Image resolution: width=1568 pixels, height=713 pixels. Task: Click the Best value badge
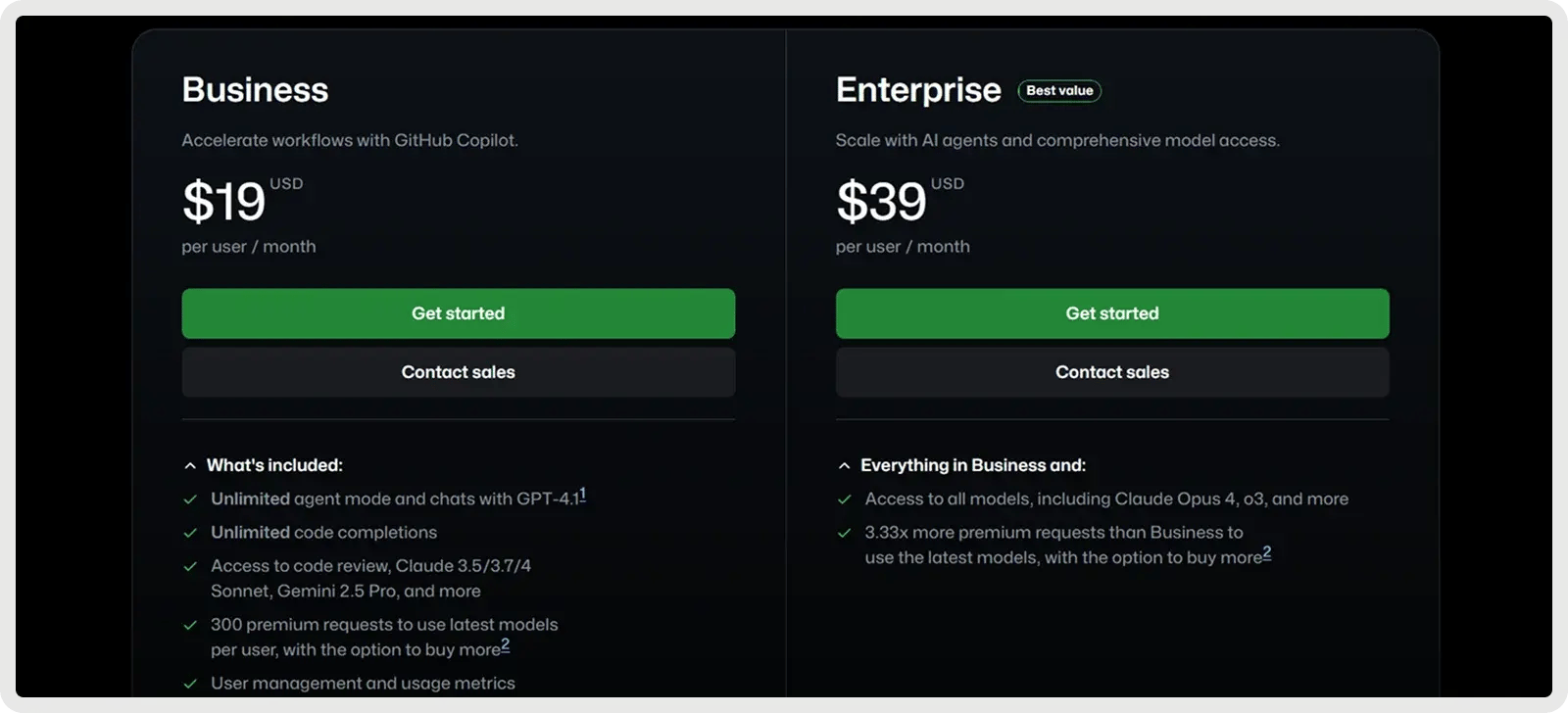(1059, 91)
